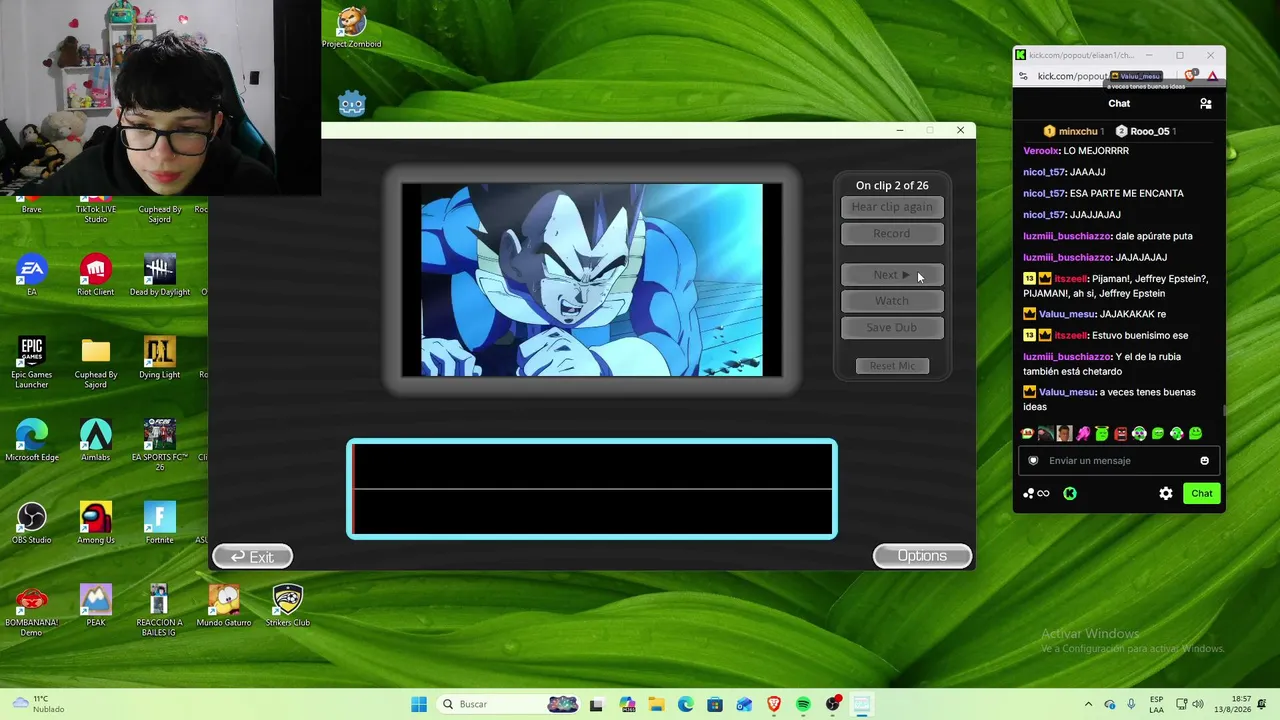Select username minxchu in chat leaderboard
This screenshot has width=1280, height=720.
coord(1079,131)
